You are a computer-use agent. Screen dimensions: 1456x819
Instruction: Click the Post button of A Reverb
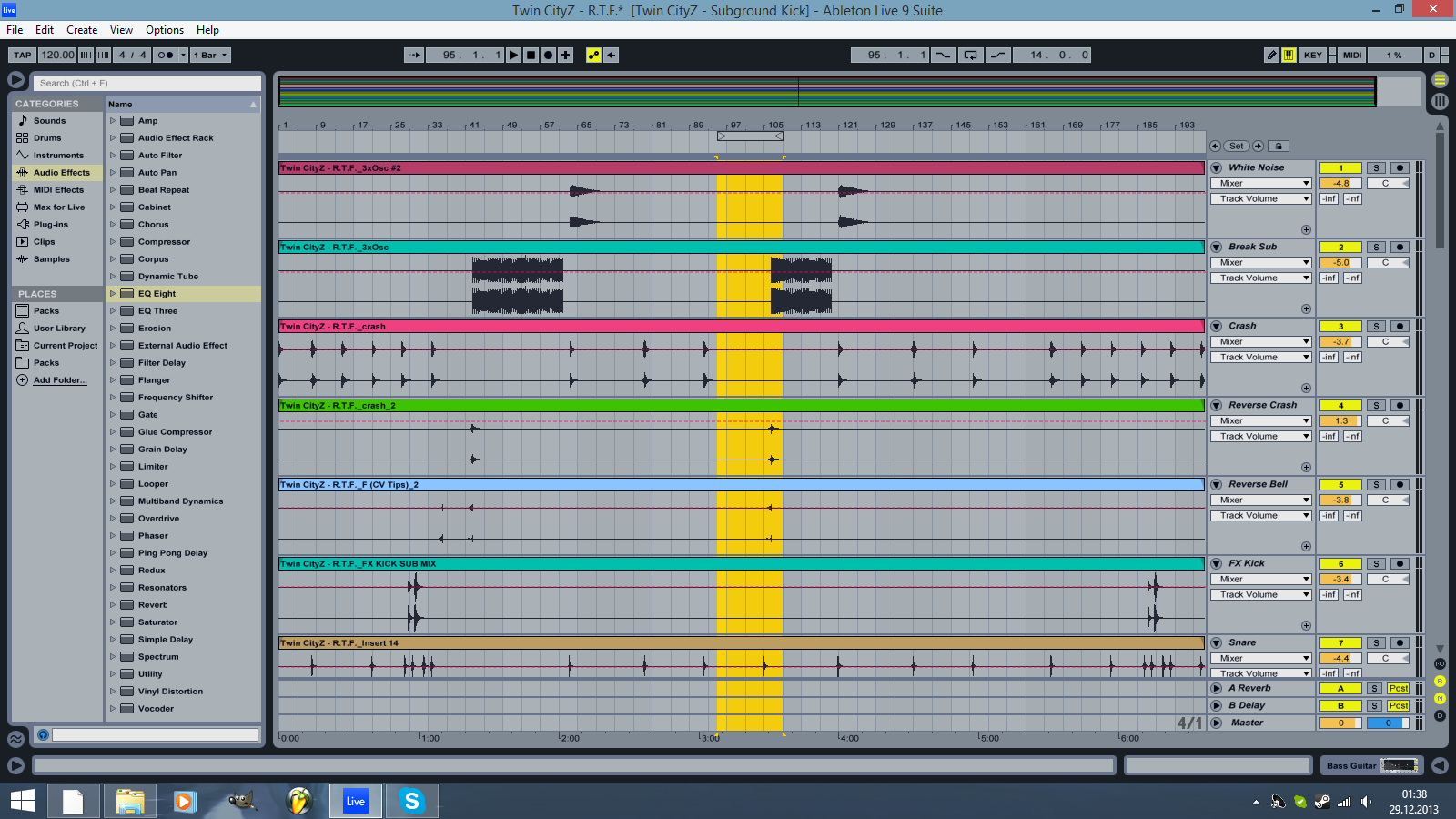[x=1399, y=689]
